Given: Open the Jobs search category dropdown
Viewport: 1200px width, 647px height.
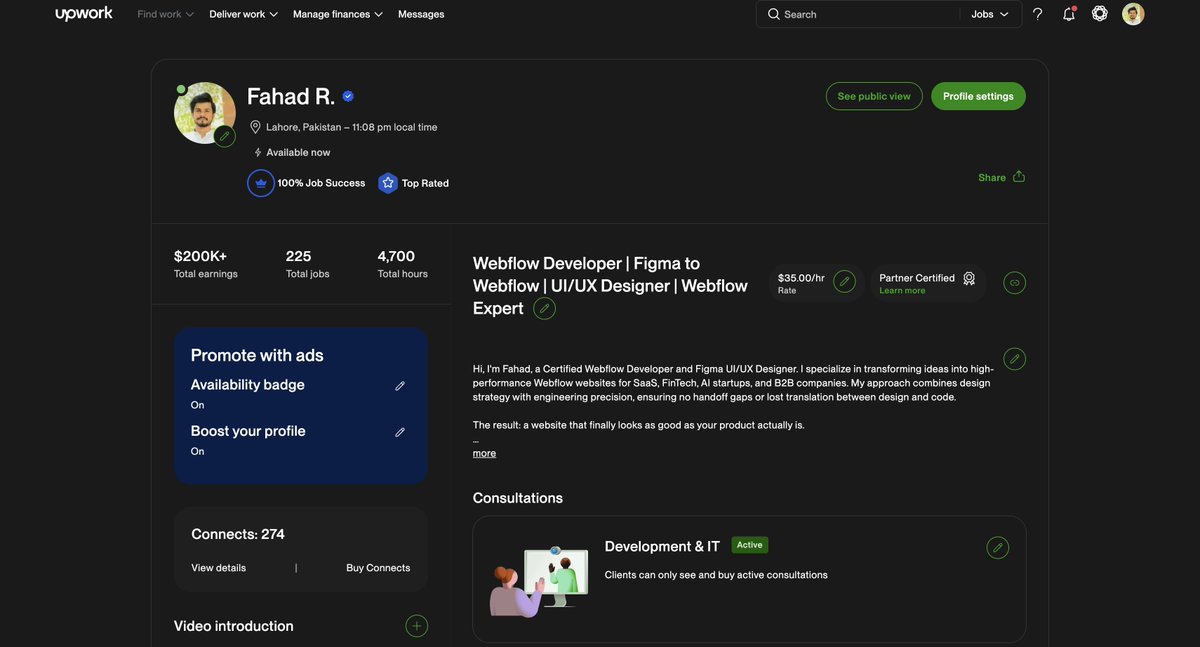Looking at the screenshot, I should (x=990, y=14).
